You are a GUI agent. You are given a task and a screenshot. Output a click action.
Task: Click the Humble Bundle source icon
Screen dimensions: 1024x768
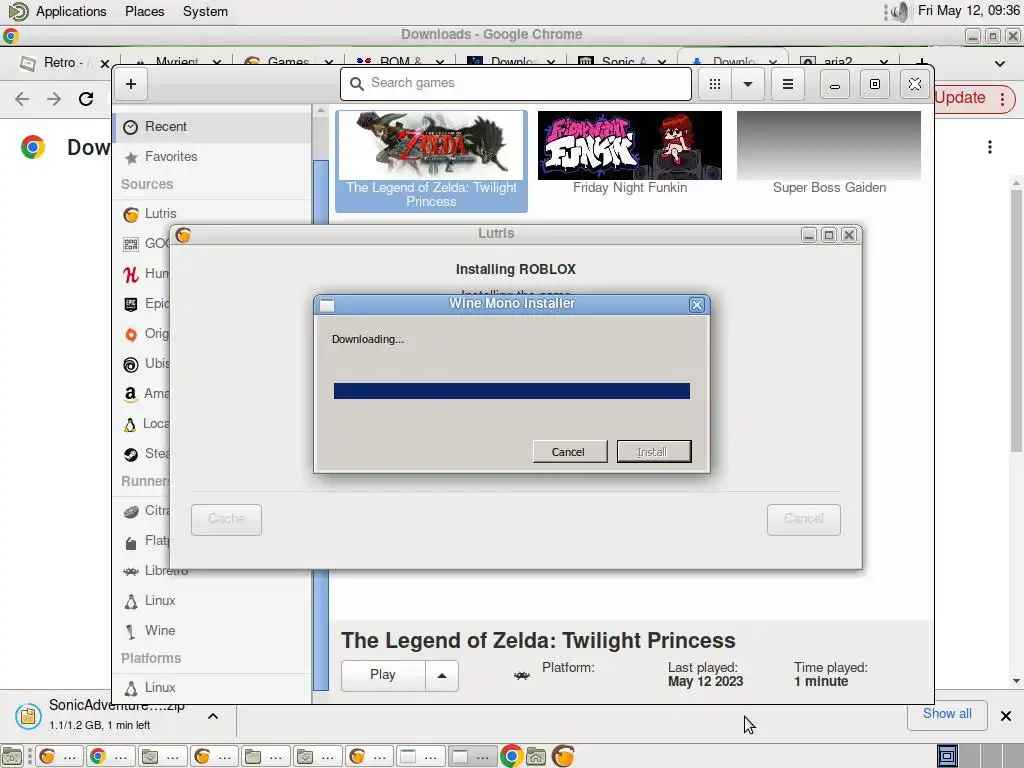(x=131, y=274)
